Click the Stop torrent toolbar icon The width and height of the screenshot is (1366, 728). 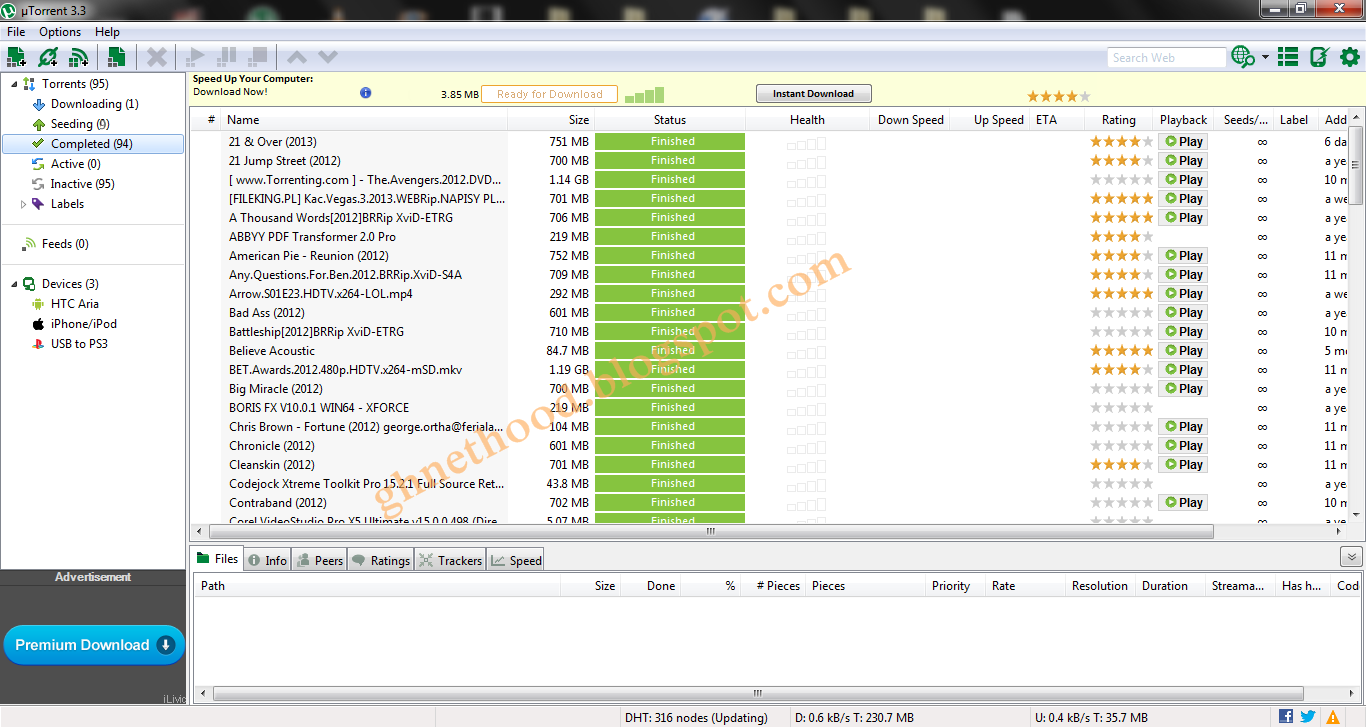(x=258, y=57)
